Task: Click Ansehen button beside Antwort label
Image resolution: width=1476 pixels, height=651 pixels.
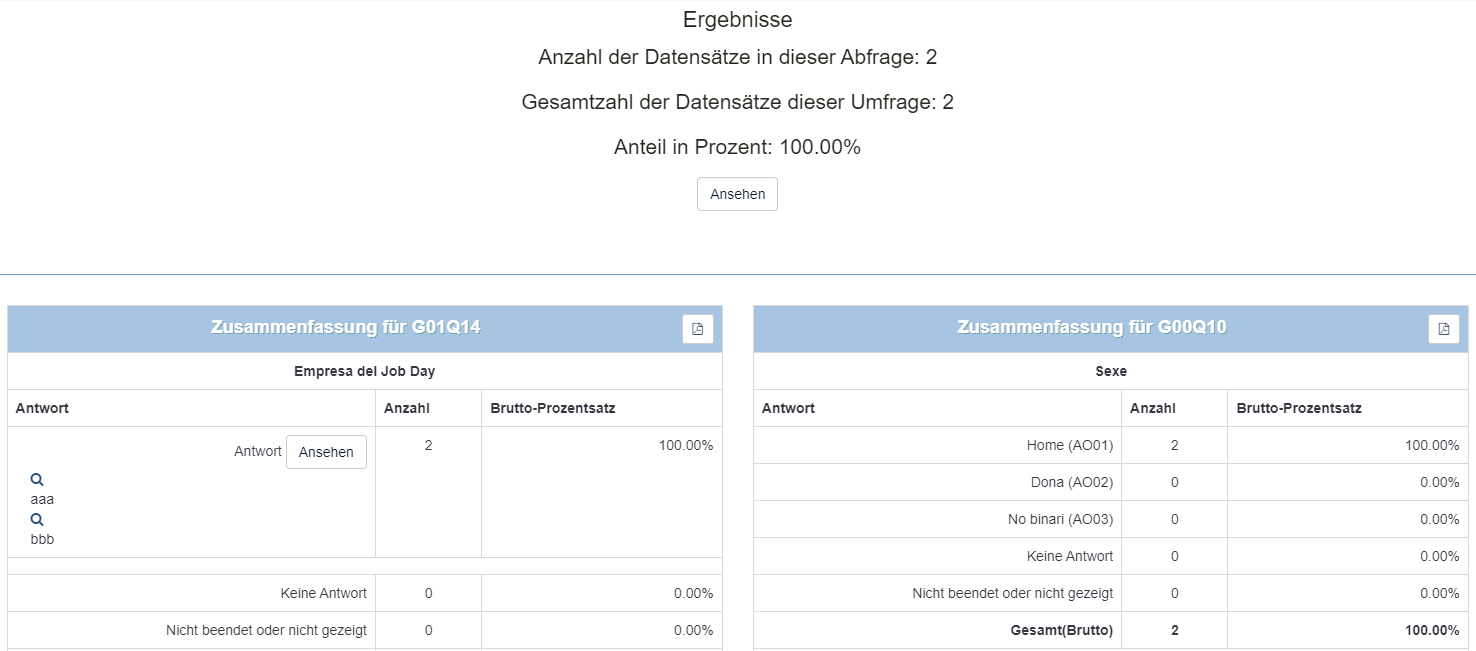Action: tap(326, 452)
